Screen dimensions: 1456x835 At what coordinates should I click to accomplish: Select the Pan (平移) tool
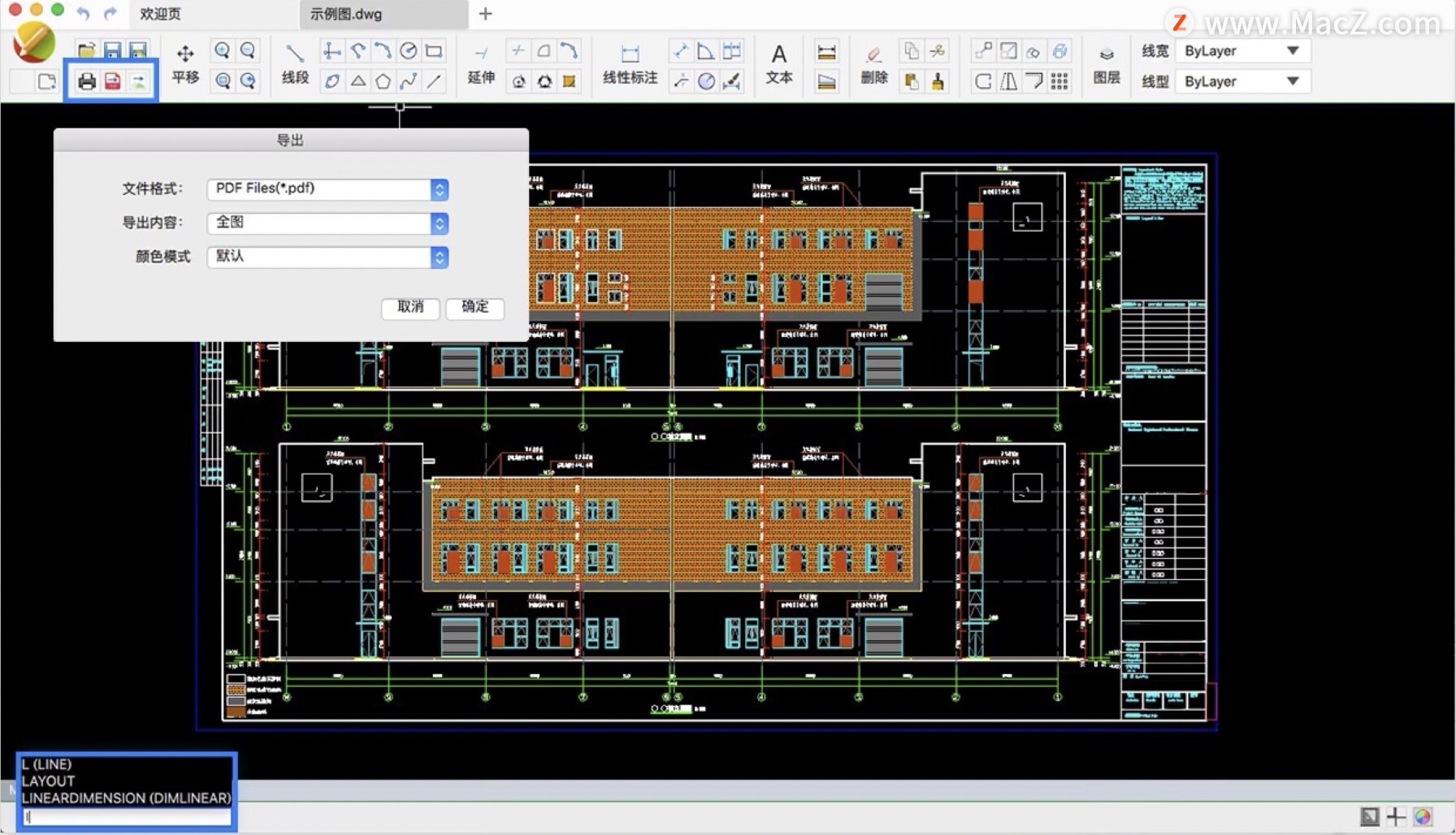(185, 63)
